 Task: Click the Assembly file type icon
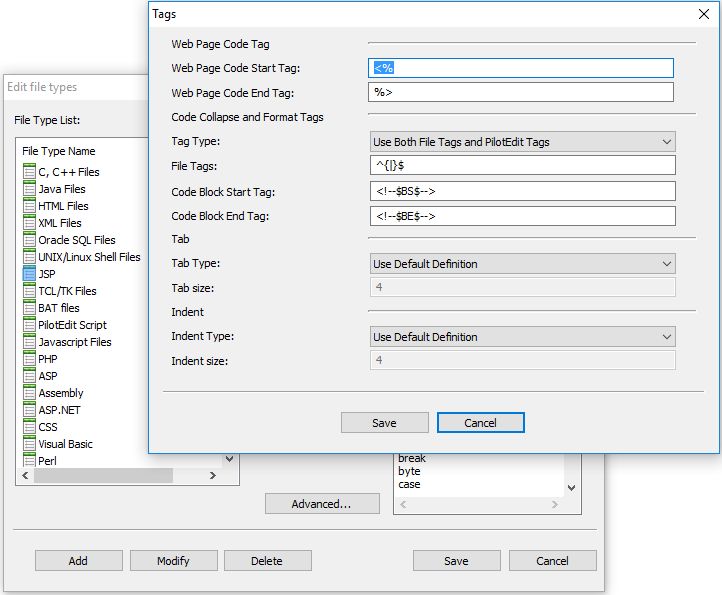[x=29, y=393]
